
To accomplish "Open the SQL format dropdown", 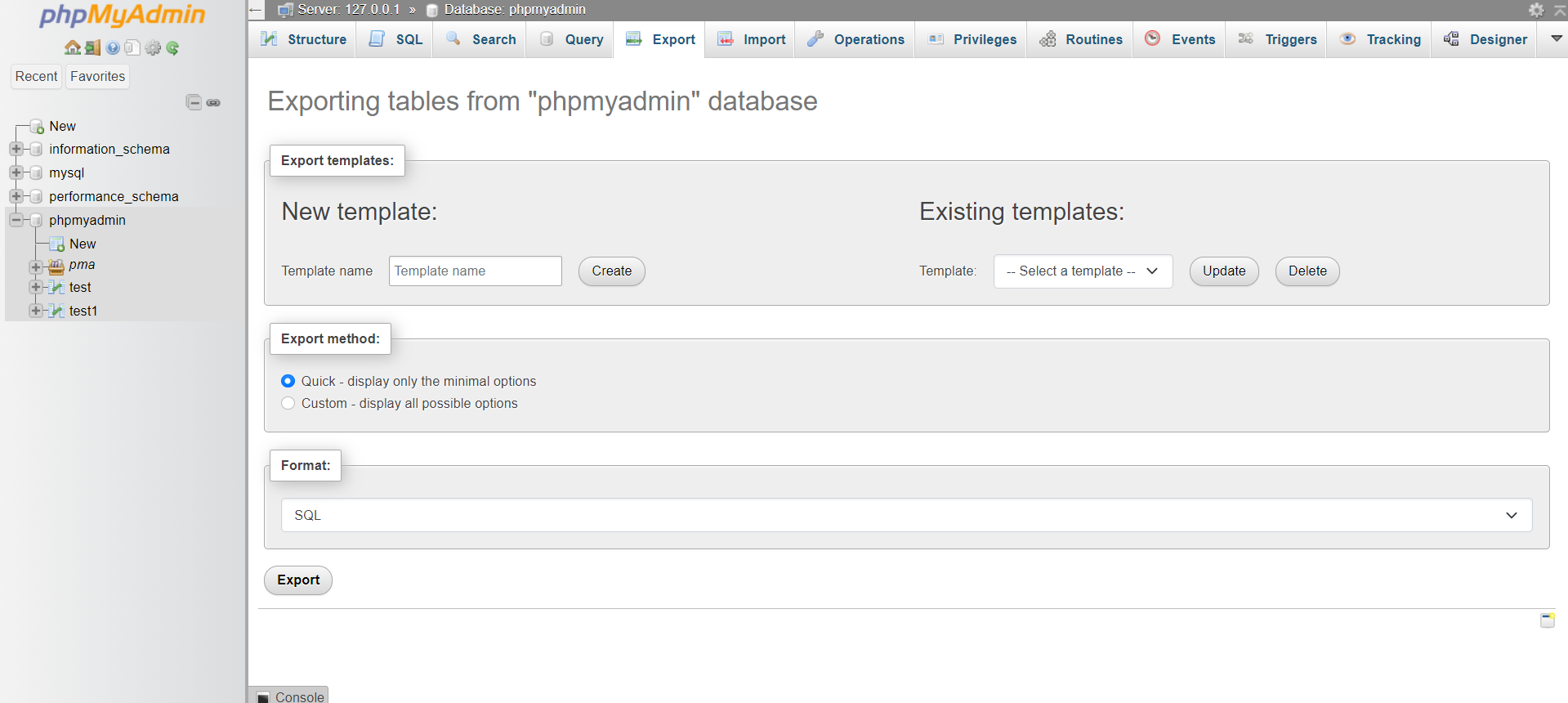I will (906, 515).
